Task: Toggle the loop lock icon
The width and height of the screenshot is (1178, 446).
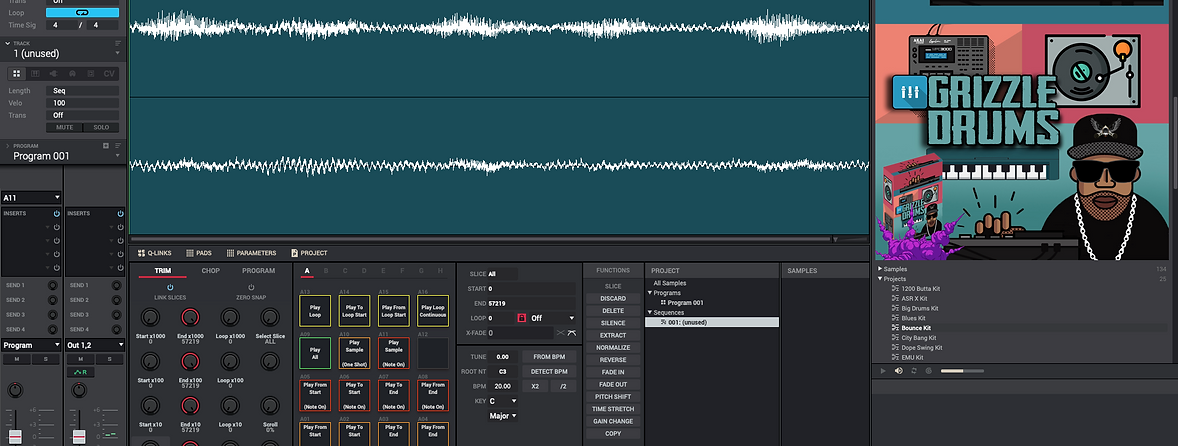Action: [521, 318]
